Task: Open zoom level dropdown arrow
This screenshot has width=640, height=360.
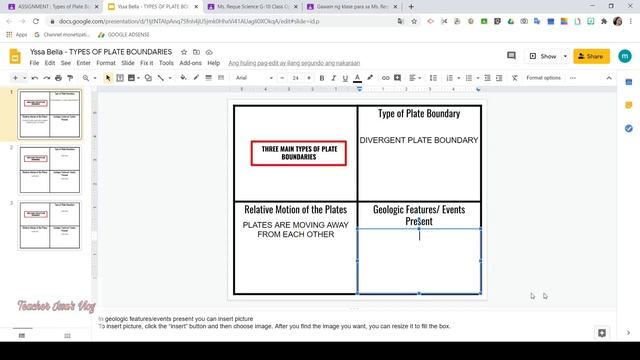Action: pyautogui.click(x=95, y=78)
